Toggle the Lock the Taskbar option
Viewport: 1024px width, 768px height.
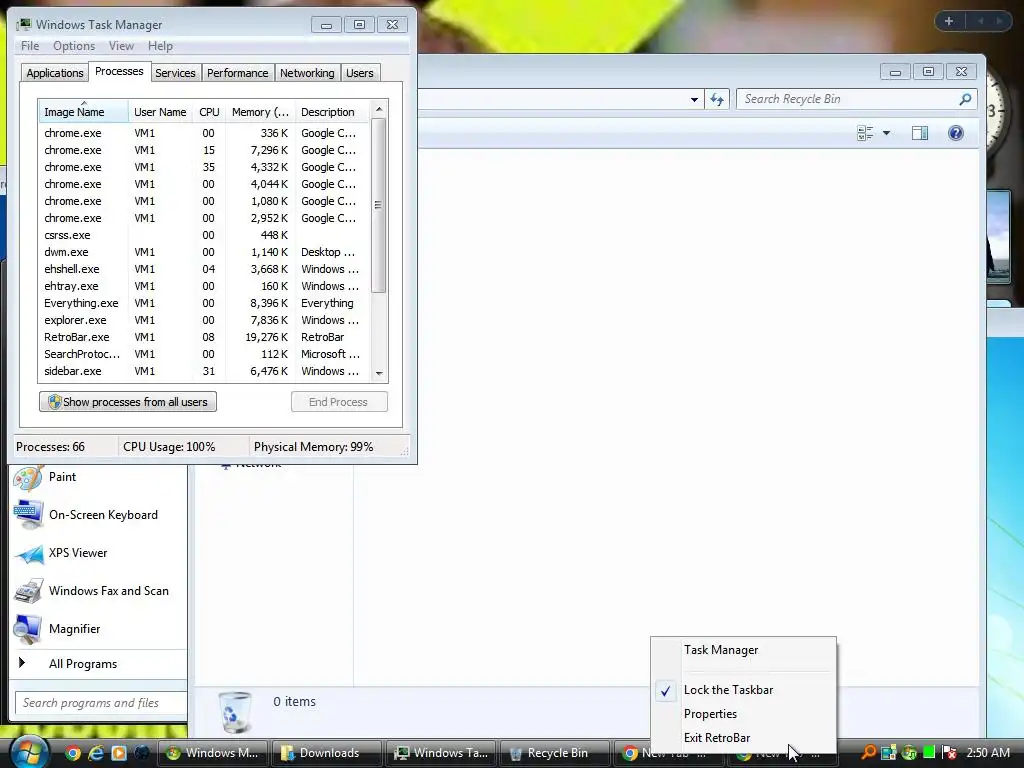(744, 690)
